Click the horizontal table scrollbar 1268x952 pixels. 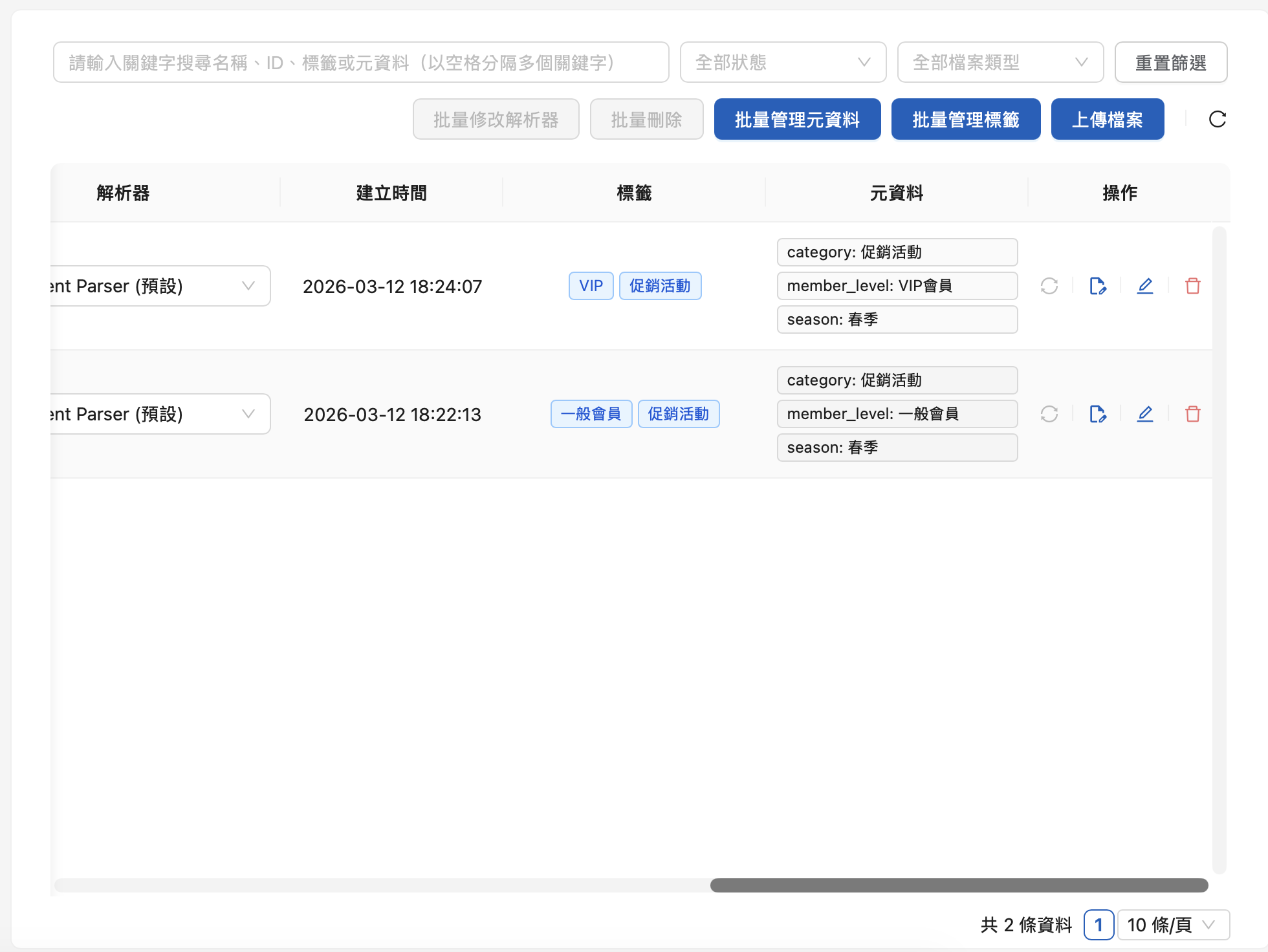[x=958, y=885]
